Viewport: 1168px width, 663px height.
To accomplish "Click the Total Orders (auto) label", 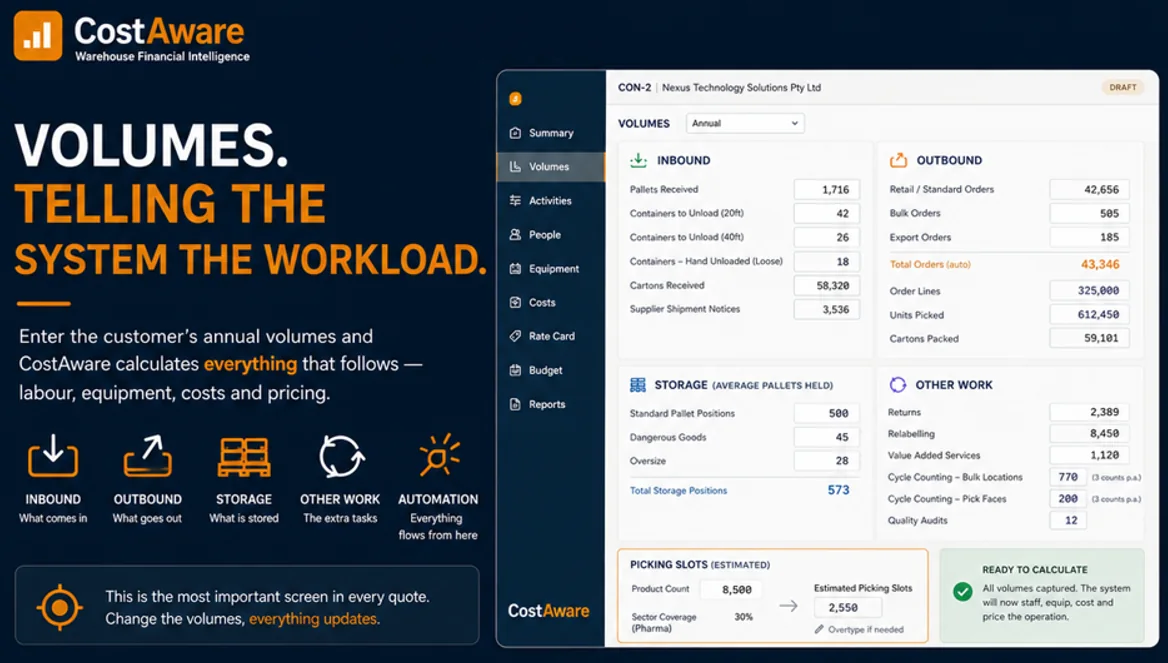I will (x=930, y=264).
